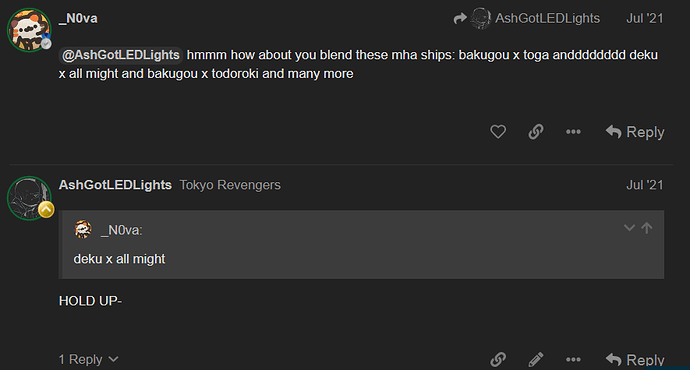Image resolution: width=690 pixels, height=370 pixels.
Task: Open _N0va's profile avatar
Action: click(x=29, y=30)
